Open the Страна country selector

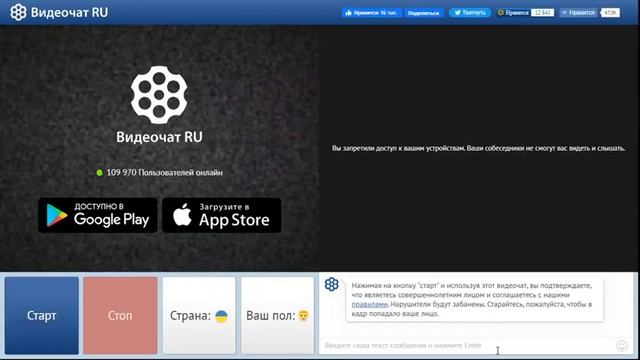[199, 316]
